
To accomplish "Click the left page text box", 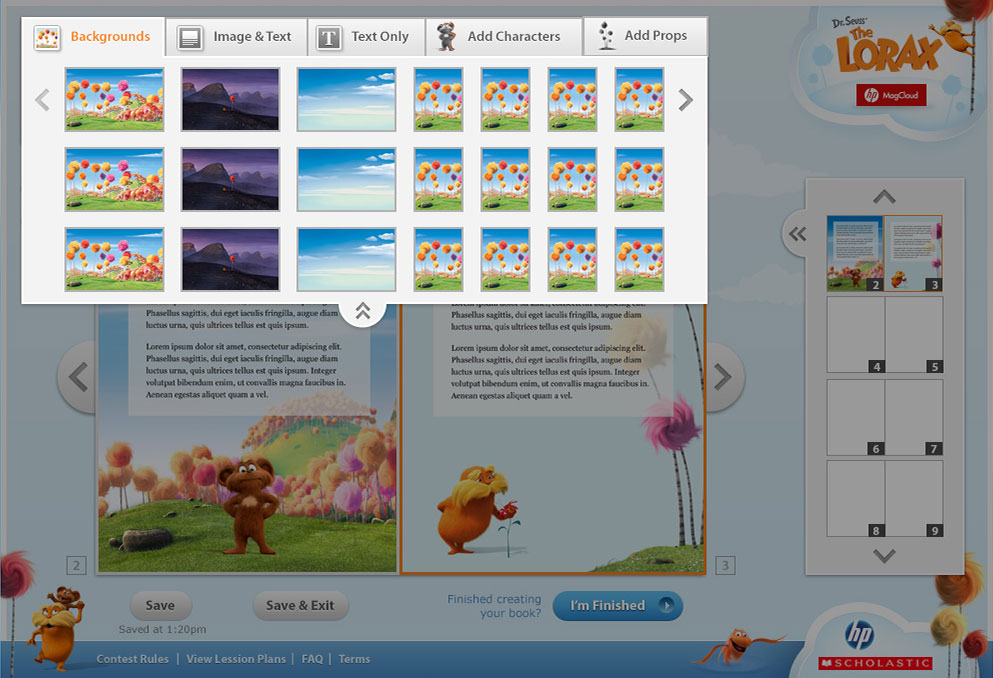I will [250, 360].
